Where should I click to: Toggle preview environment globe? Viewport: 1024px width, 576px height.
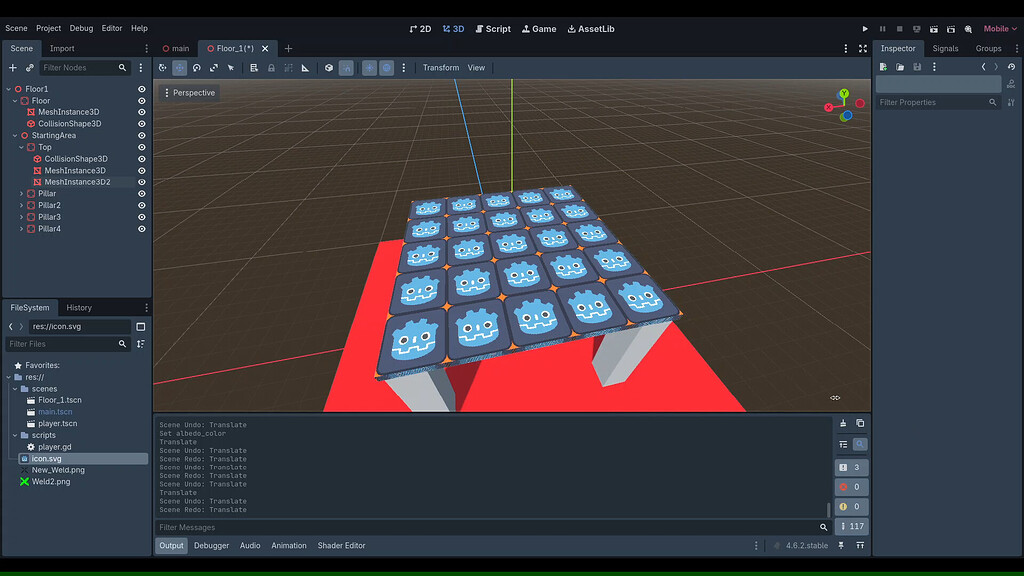(x=387, y=68)
